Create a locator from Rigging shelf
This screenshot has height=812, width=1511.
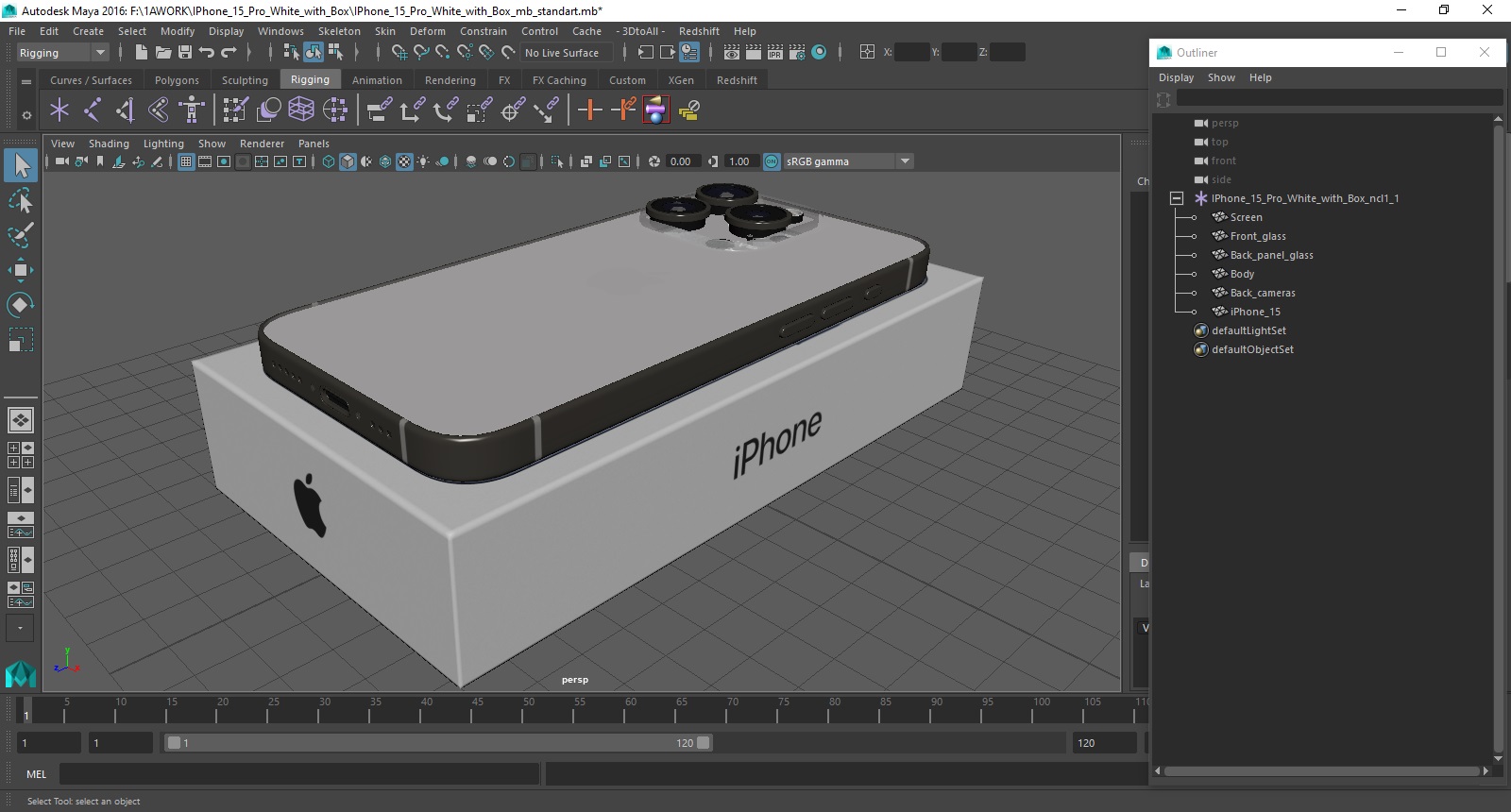[x=59, y=110]
